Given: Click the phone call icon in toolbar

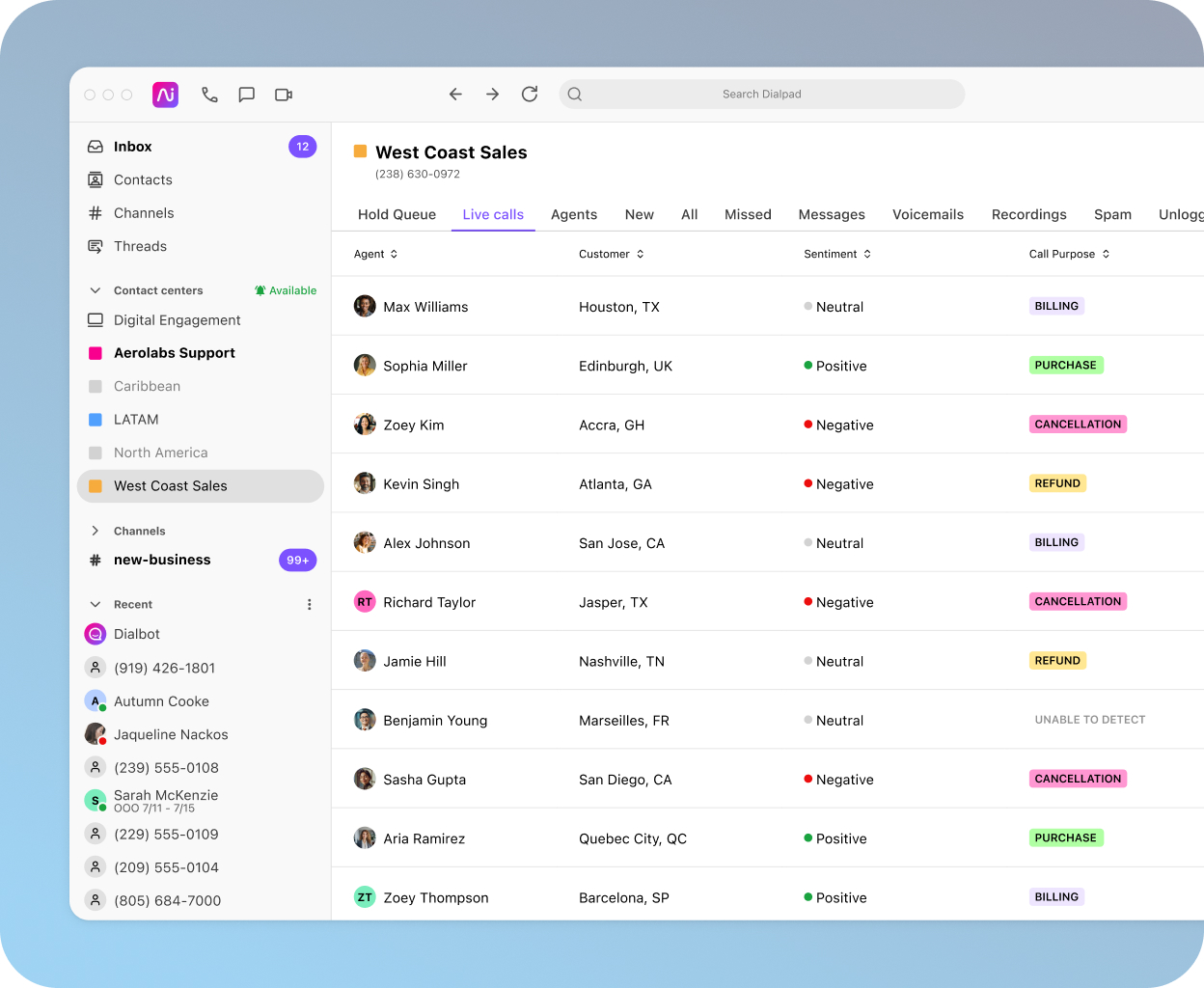Looking at the screenshot, I should [209, 94].
